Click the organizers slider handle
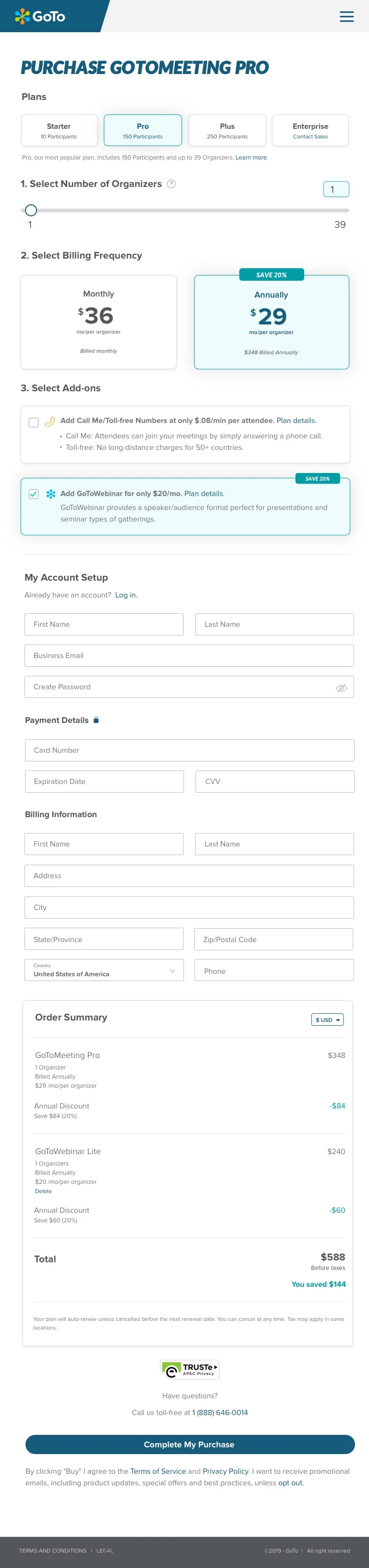The image size is (369, 1568). tap(31, 211)
